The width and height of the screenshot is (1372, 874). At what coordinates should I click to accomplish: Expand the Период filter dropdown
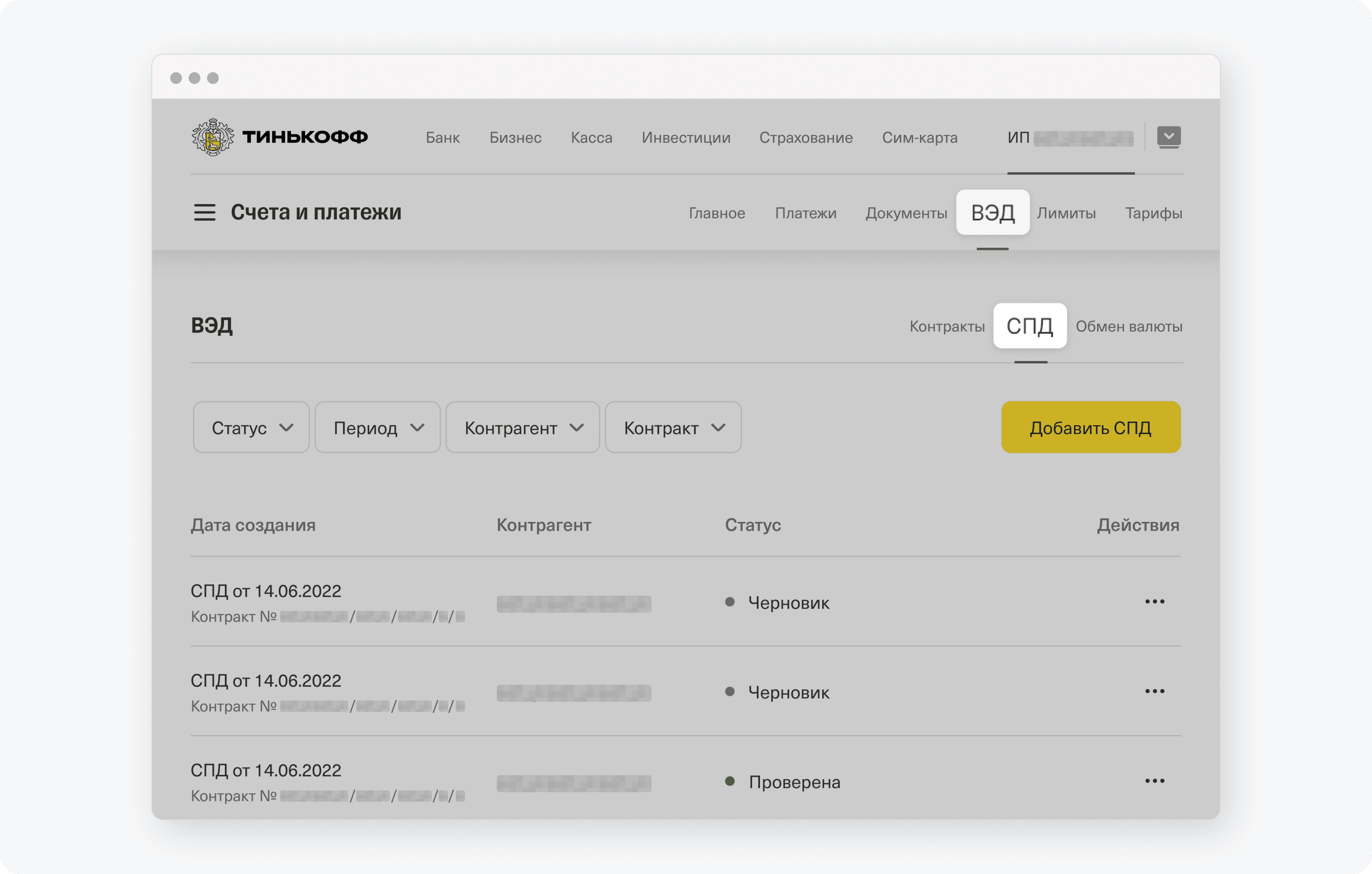coord(377,428)
